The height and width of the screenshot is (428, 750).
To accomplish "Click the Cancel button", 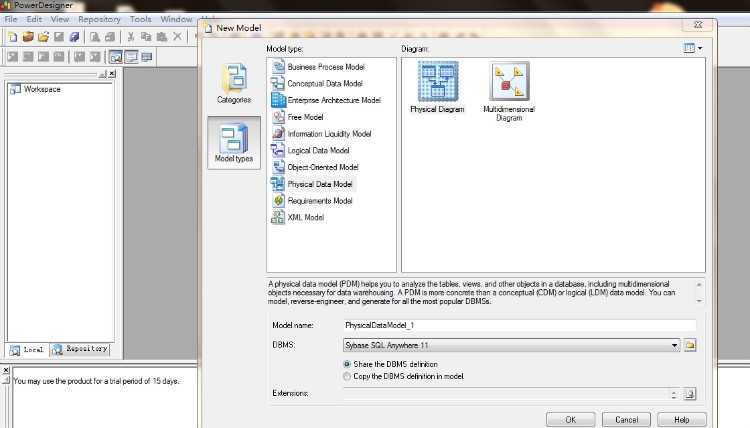I will (626, 419).
